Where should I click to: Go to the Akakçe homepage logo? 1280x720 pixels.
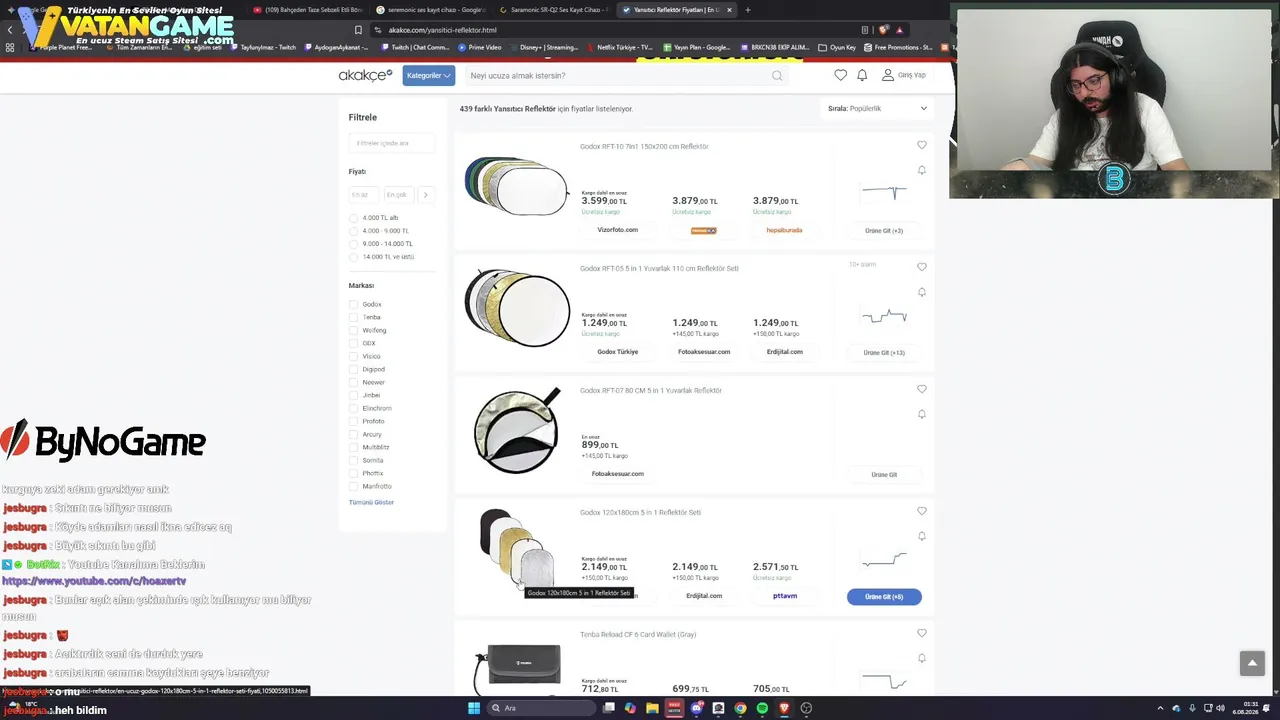click(x=365, y=75)
